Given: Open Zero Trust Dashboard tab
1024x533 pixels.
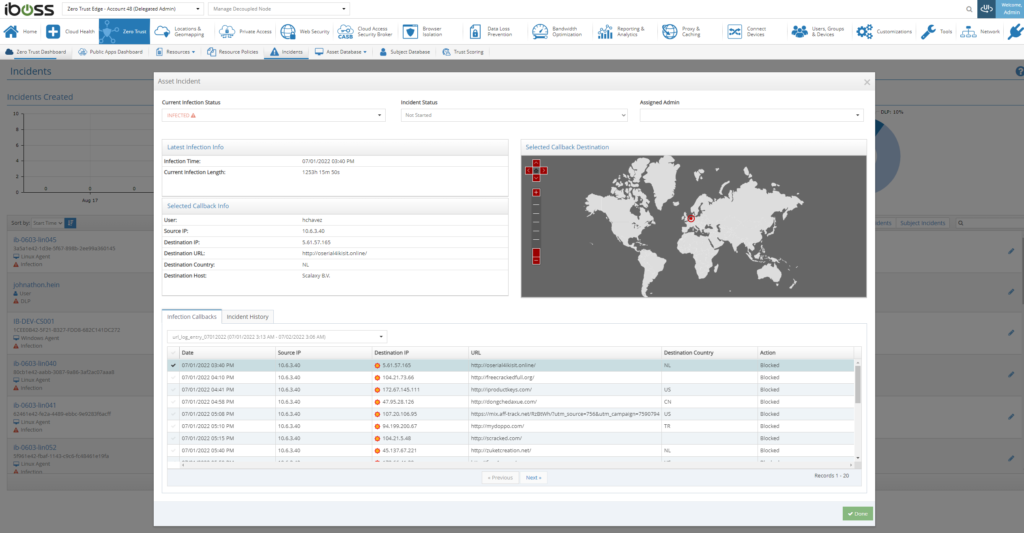Looking at the screenshot, I should coord(35,52).
